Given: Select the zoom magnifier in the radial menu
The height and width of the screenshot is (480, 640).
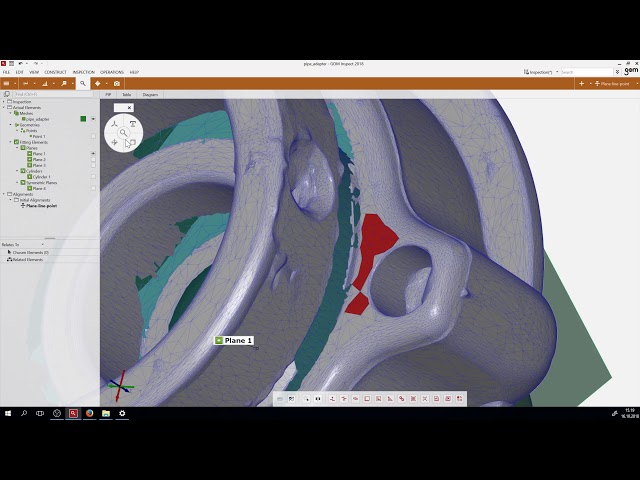Looking at the screenshot, I should 123,132.
